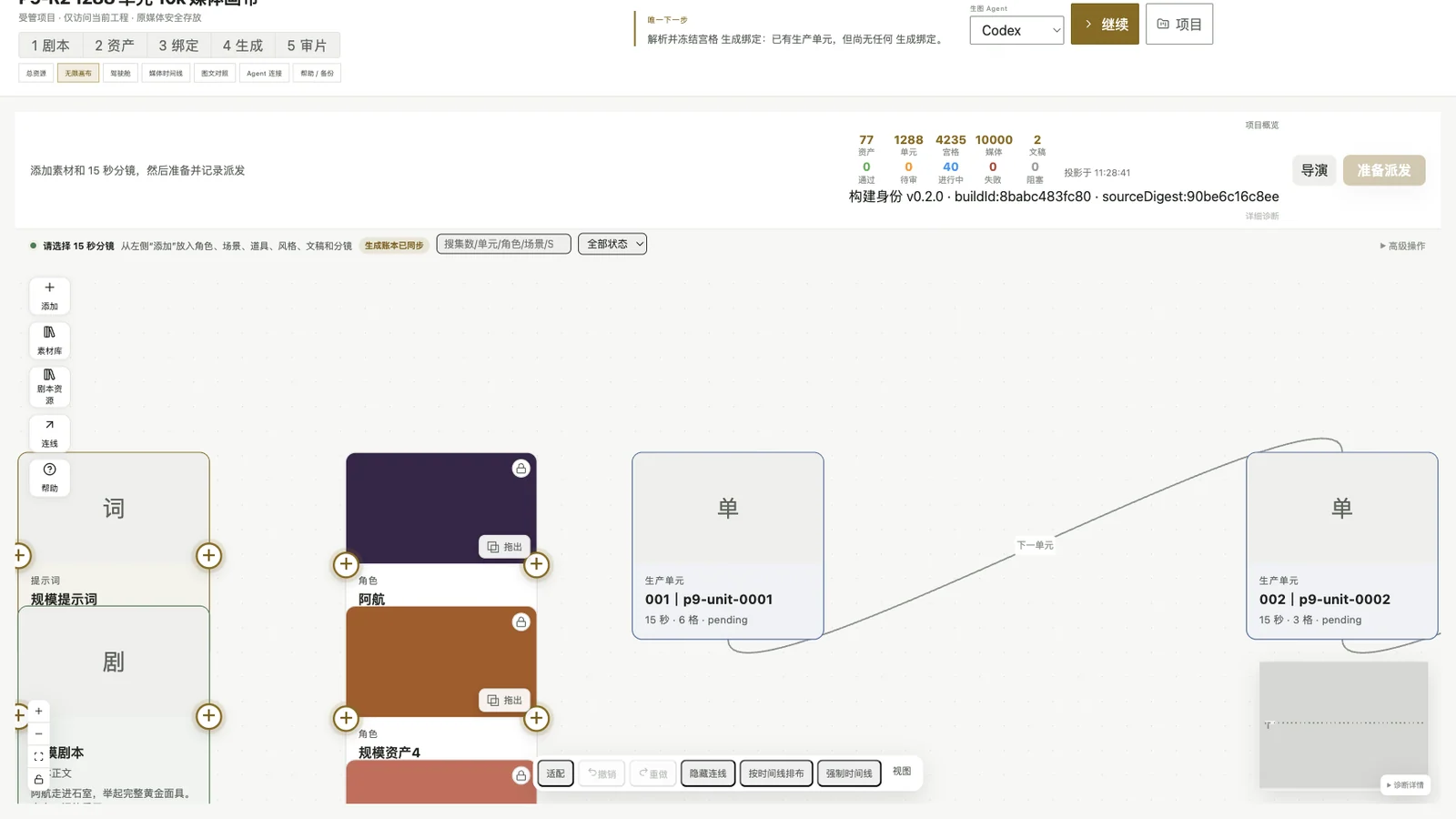Viewport: 1456px width, 819px height.
Task: Click right plus handle of 阿航 card
Action: click(536, 565)
